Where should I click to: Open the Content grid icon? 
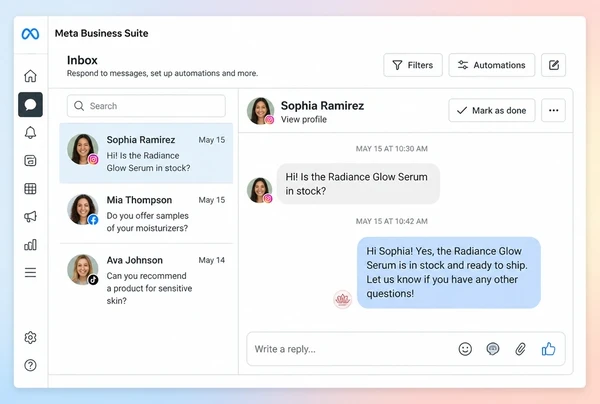[30, 189]
